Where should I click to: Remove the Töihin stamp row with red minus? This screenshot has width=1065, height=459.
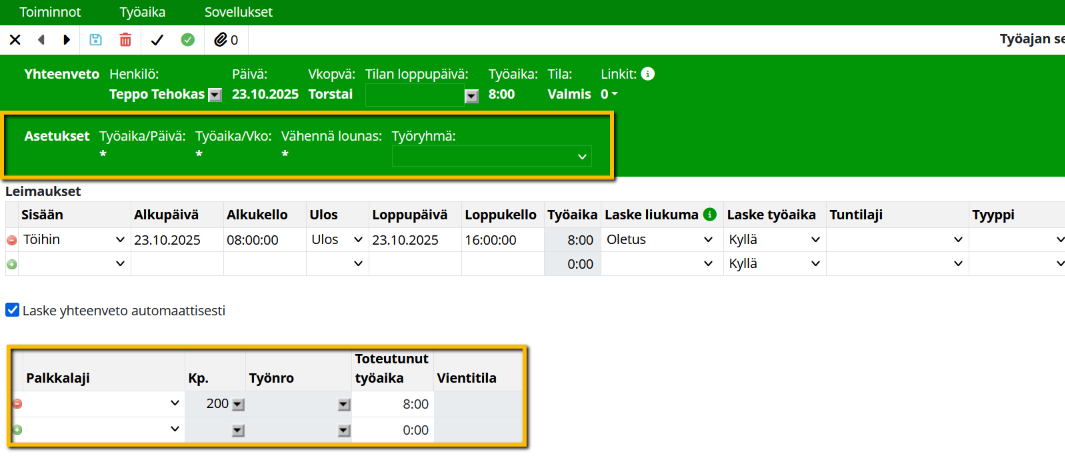point(12,241)
